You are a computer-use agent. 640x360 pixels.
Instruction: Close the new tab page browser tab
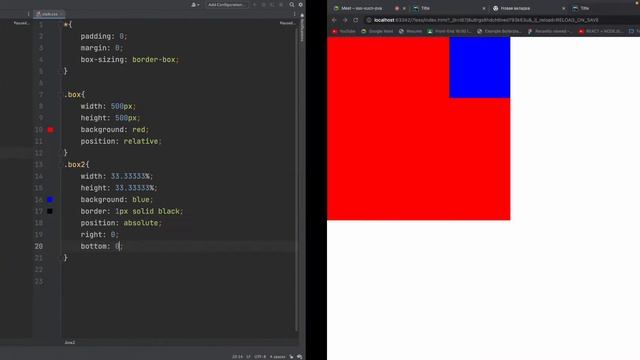[x=564, y=8]
